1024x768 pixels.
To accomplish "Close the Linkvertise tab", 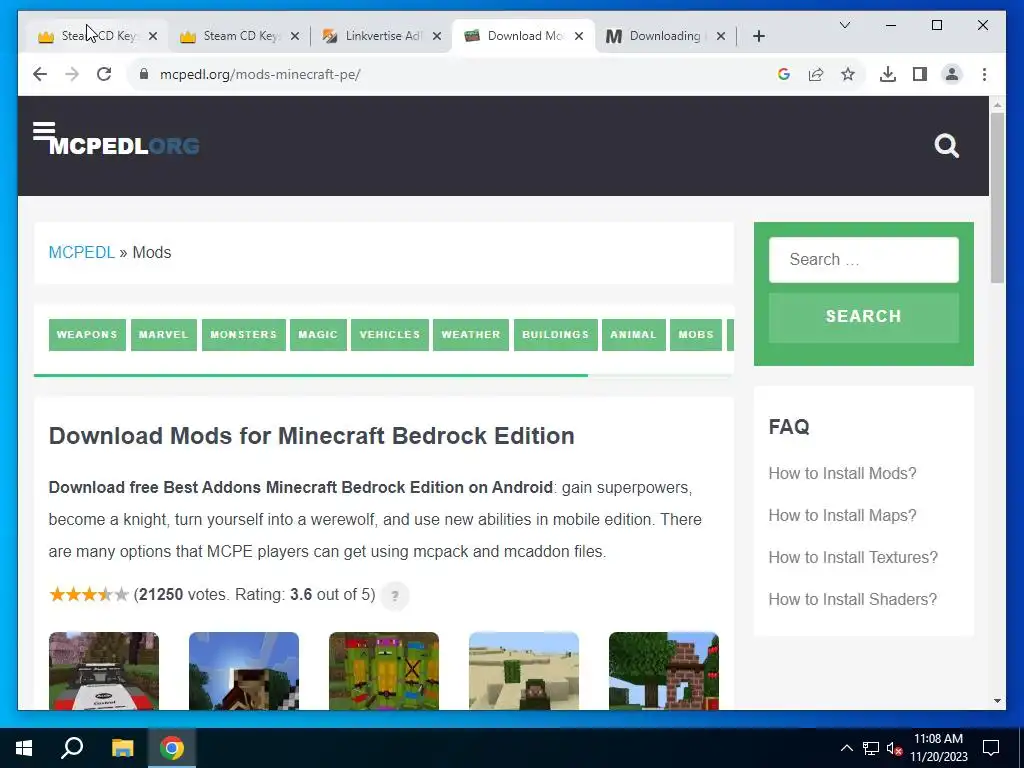I will [x=437, y=36].
